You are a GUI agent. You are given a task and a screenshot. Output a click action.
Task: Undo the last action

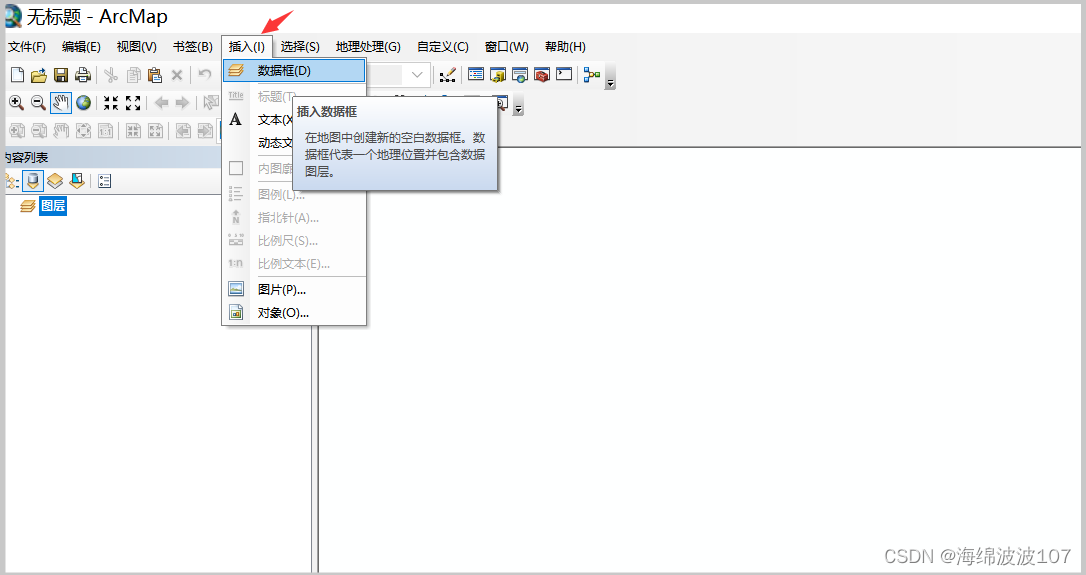(x=204, y=74)
